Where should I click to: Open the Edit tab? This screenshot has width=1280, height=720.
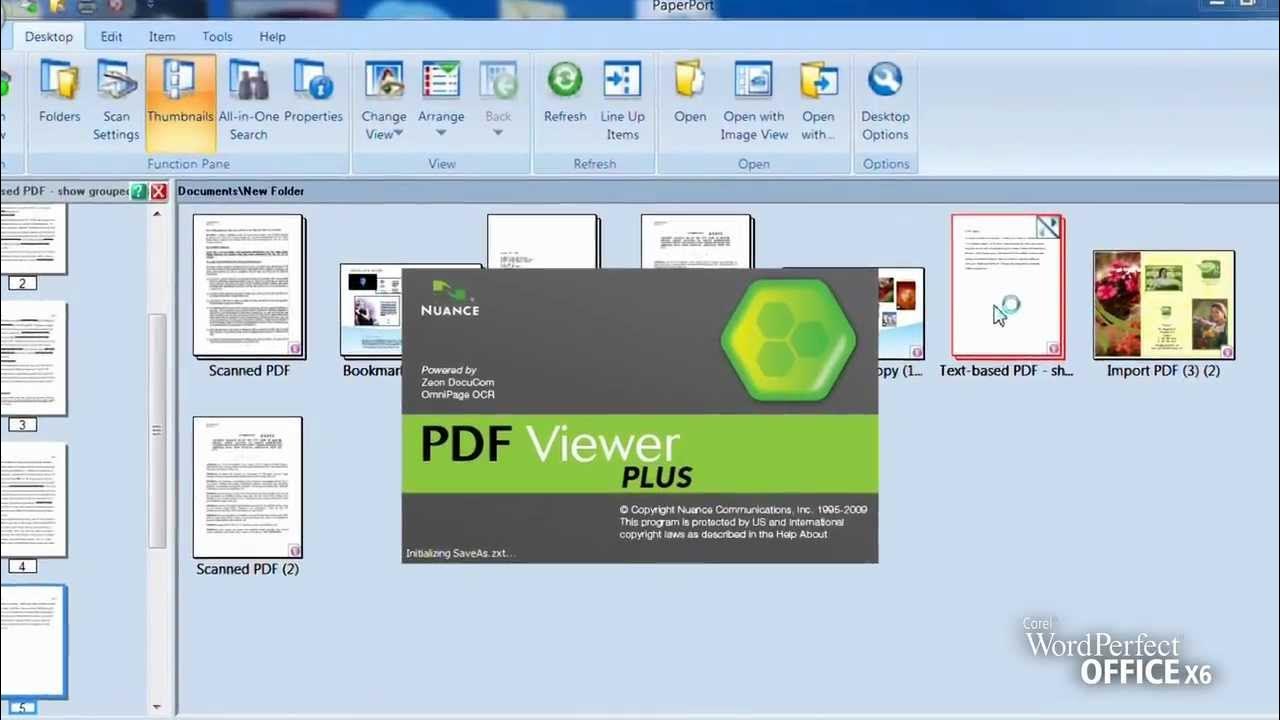[111, 37]
